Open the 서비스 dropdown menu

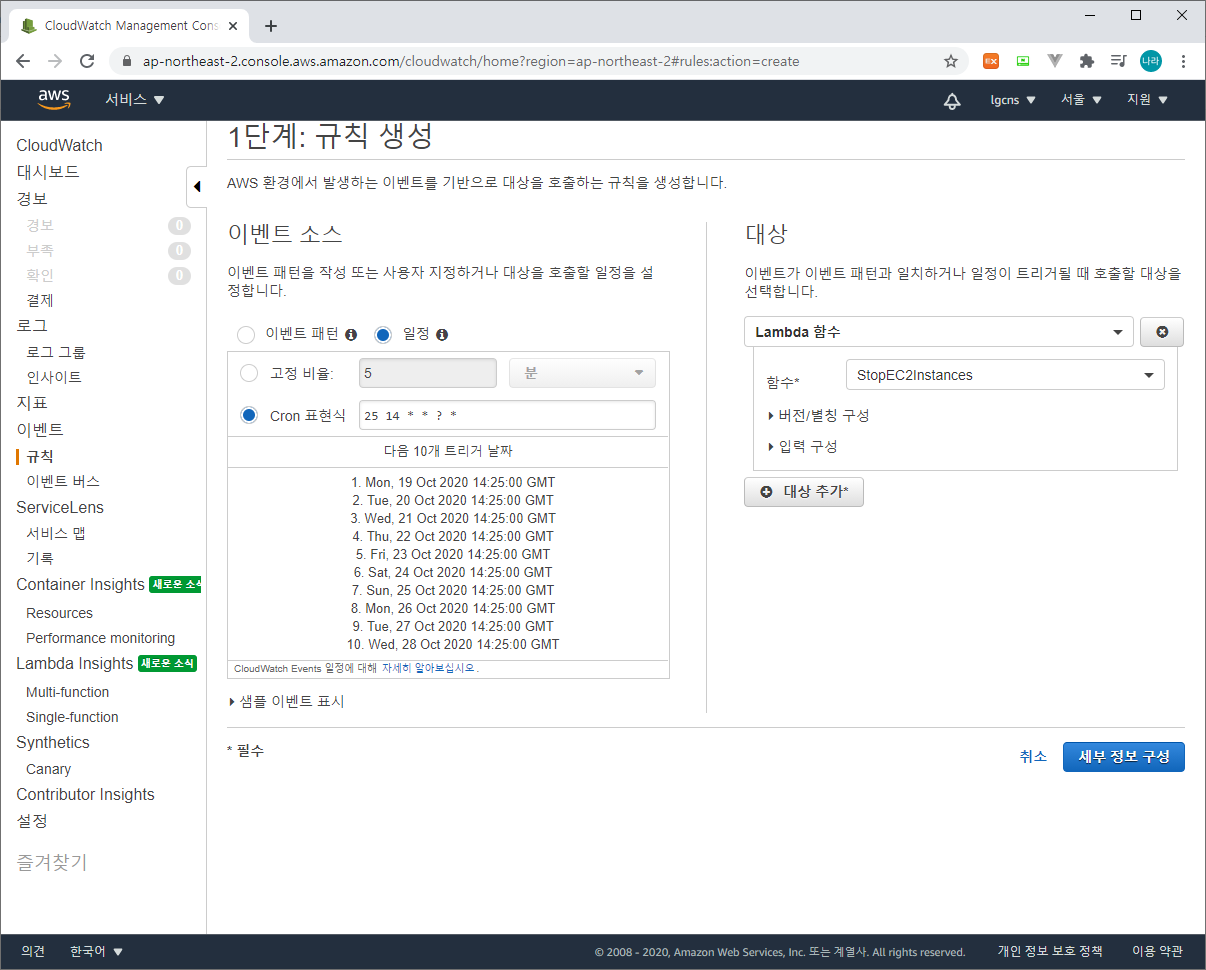point(135,100)
